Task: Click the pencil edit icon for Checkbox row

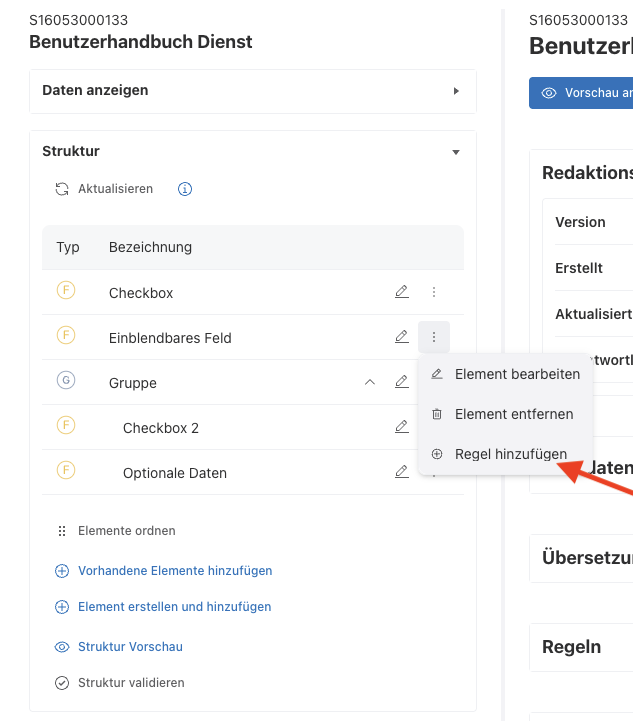Action: click(x=401, y=292)
